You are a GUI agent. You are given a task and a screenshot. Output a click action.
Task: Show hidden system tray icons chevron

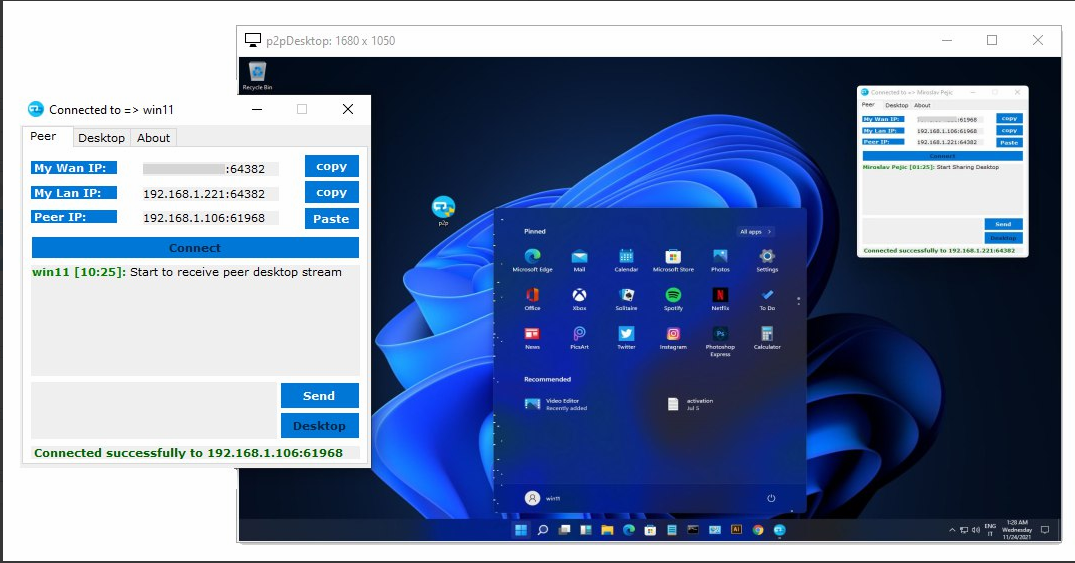point(951,530)
